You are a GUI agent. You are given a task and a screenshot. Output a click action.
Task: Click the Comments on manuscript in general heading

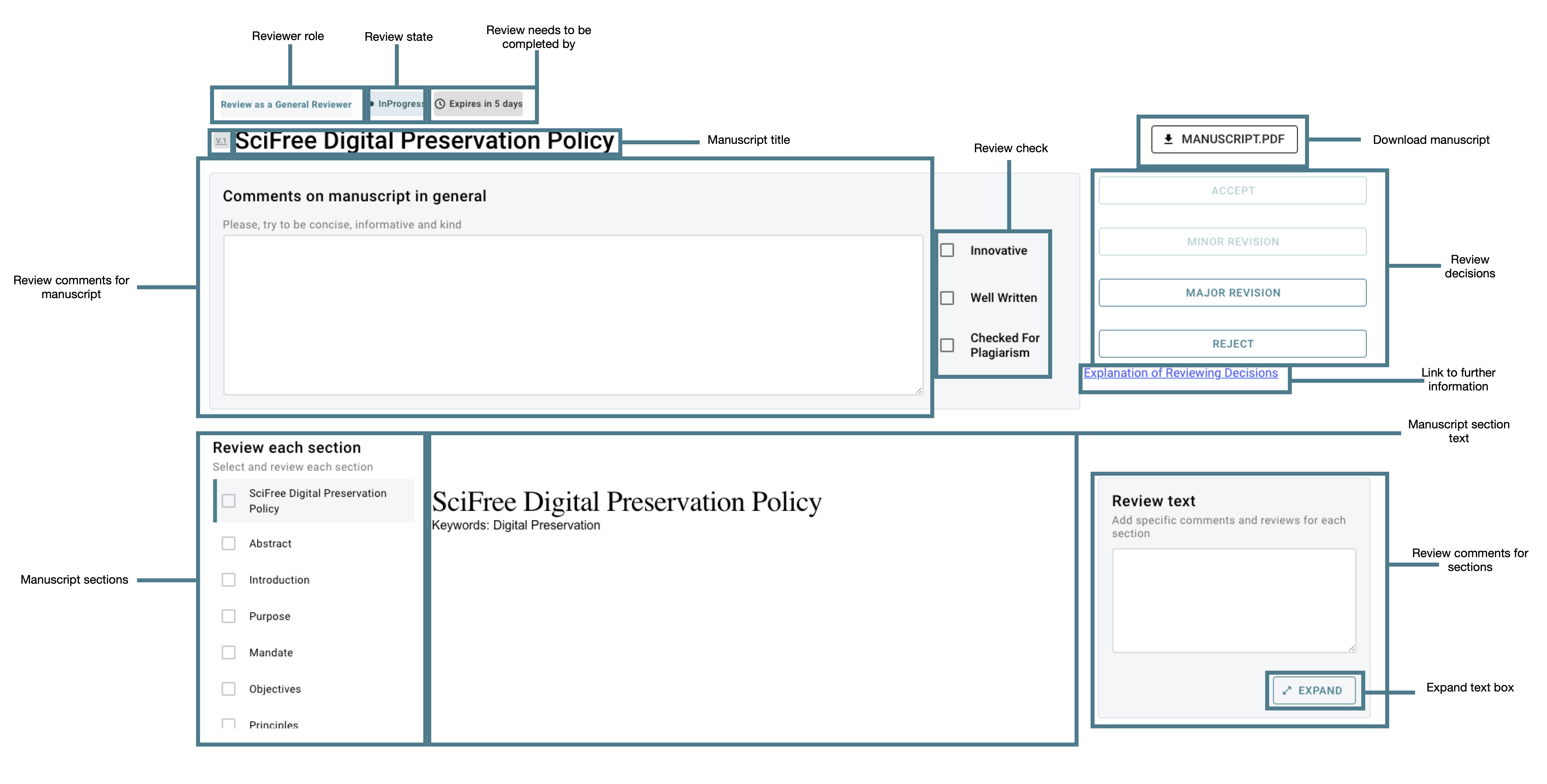click(x=354, y=196)
